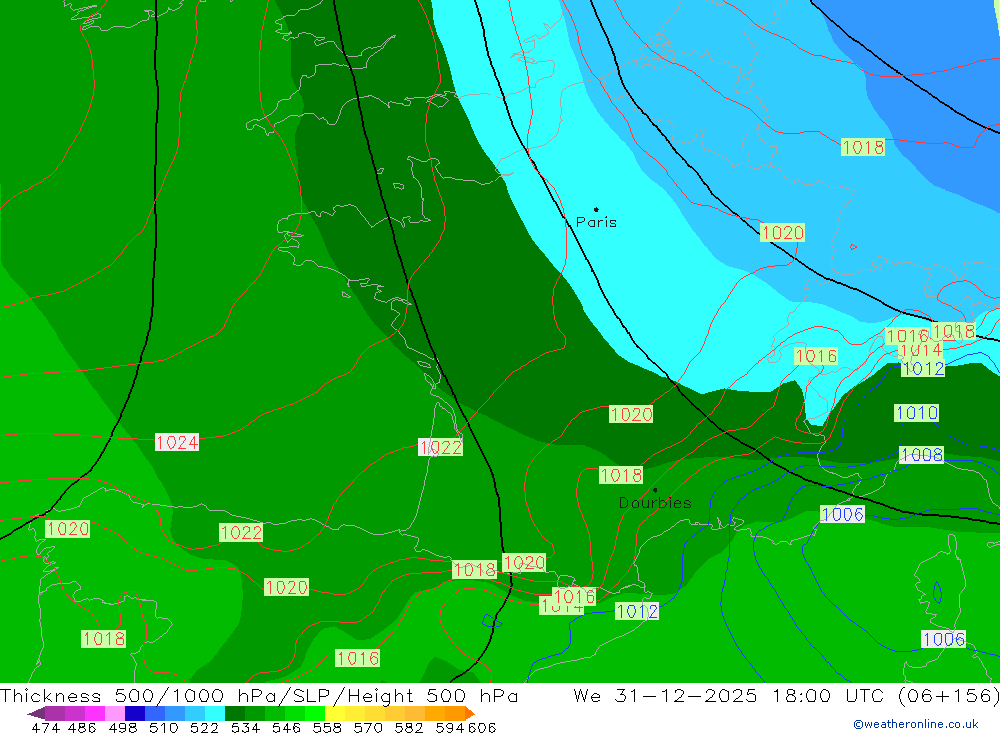
Task: Click the 1020 label above the Dourbies 1018
Action: point(631,414)
